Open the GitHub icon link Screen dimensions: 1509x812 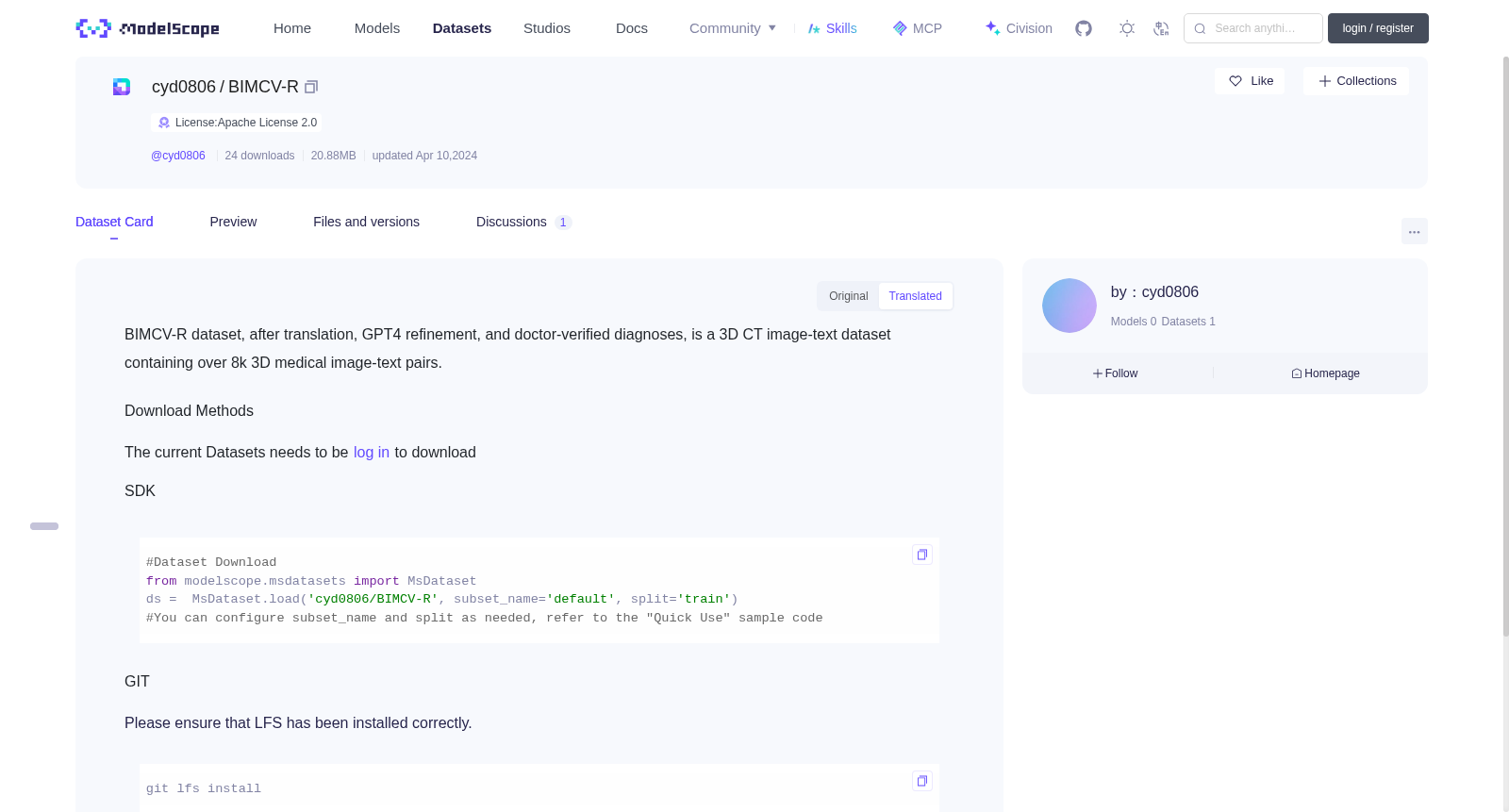coord(1084,28)
